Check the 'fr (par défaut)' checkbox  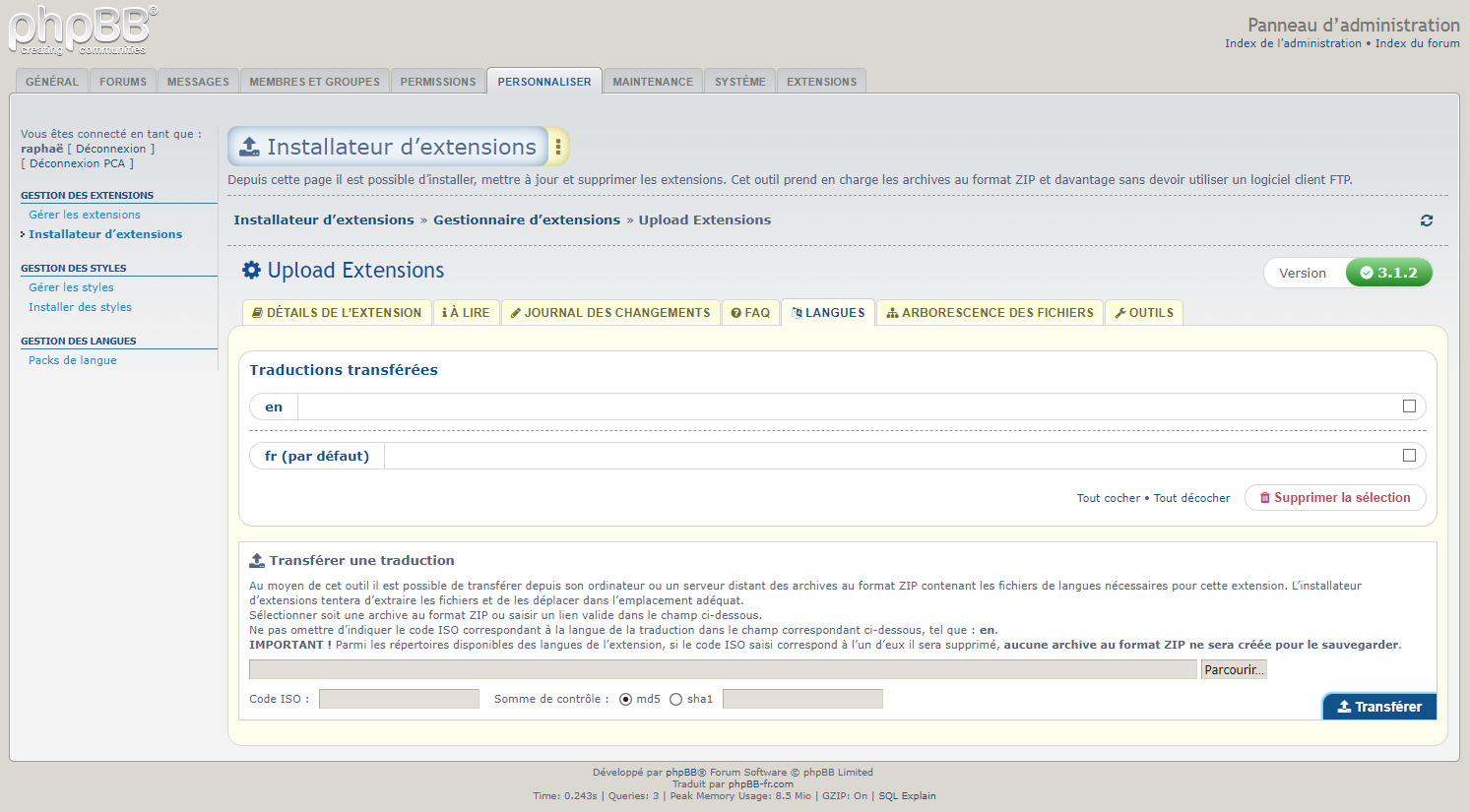(x=1409, y=456)
